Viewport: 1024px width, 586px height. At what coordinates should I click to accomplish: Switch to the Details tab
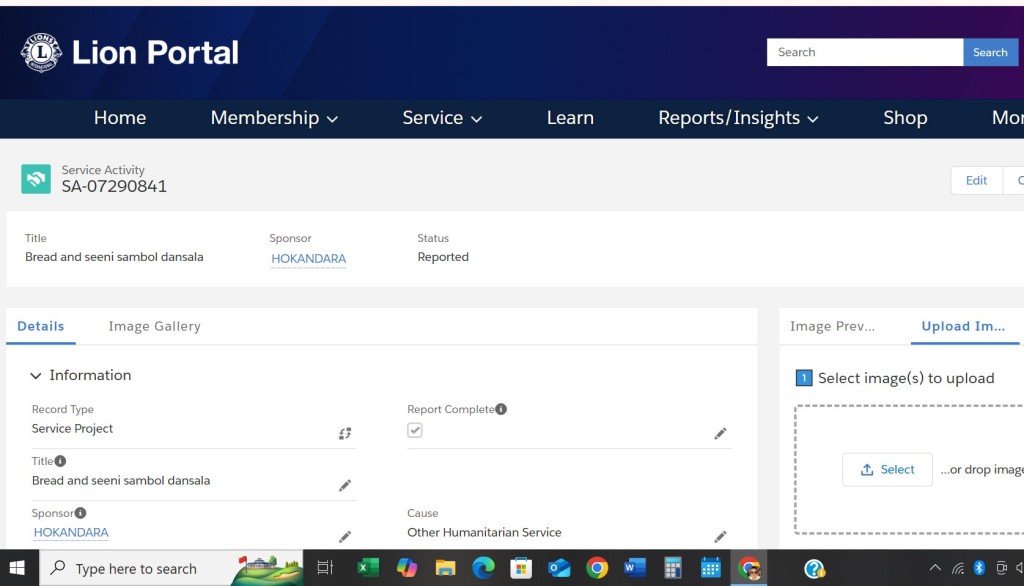[x=40, y=326]
